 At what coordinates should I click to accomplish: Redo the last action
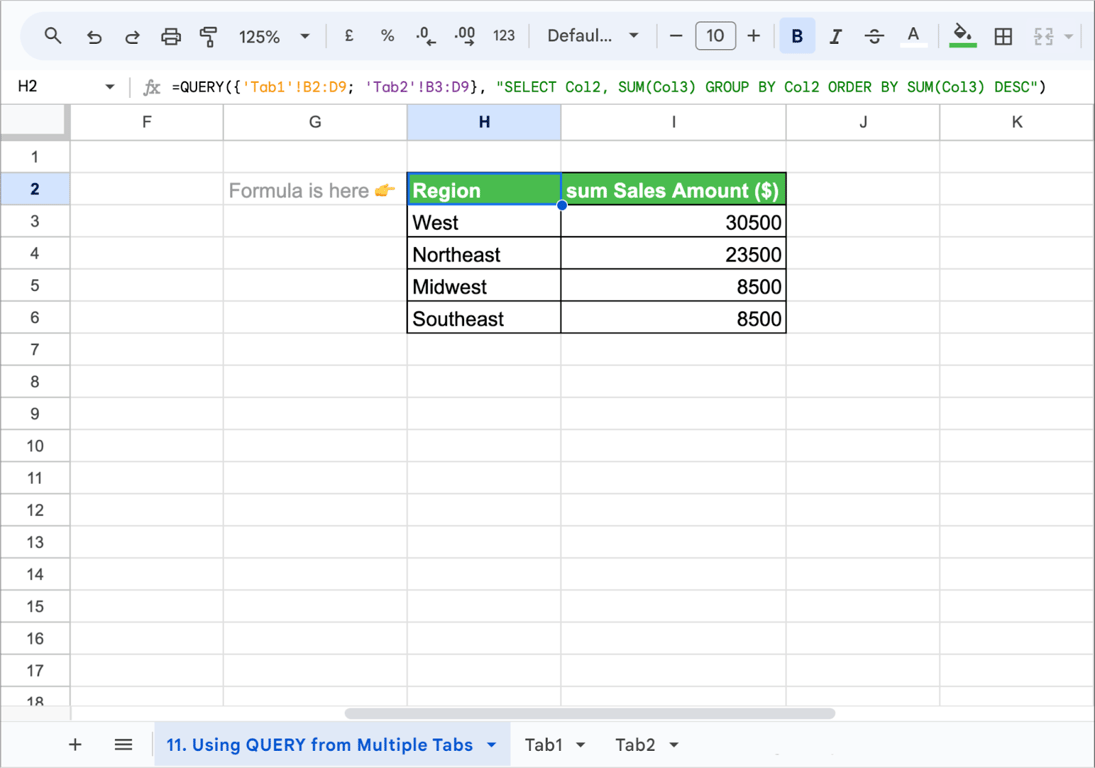tap(132, 36)
